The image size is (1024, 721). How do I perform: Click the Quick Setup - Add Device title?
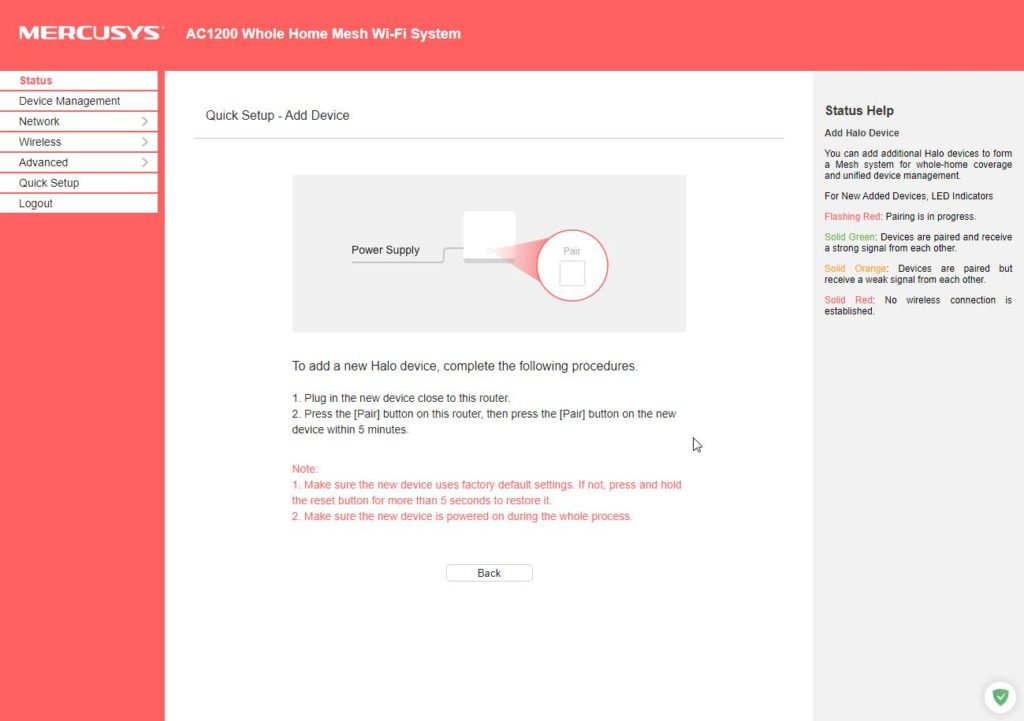(277, 115)
